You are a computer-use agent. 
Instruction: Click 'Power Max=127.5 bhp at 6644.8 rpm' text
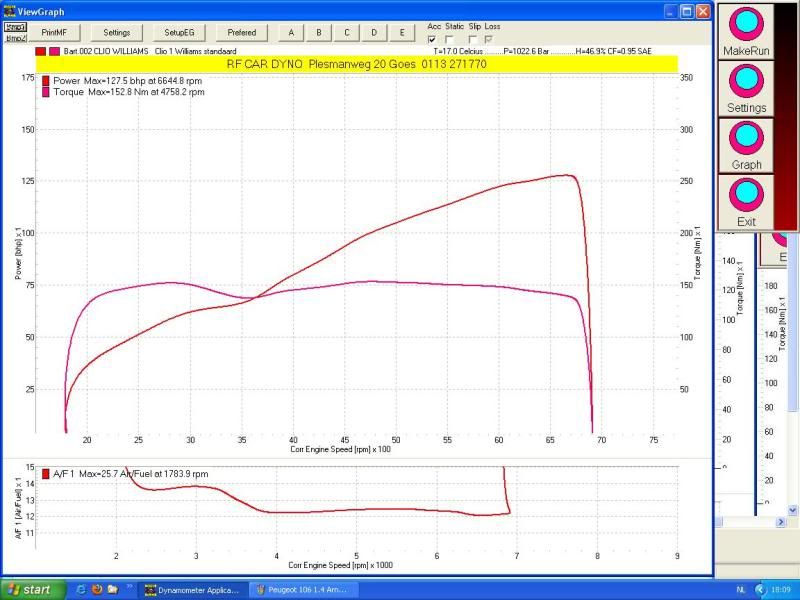pyautogui.click(x=128, y=81)
